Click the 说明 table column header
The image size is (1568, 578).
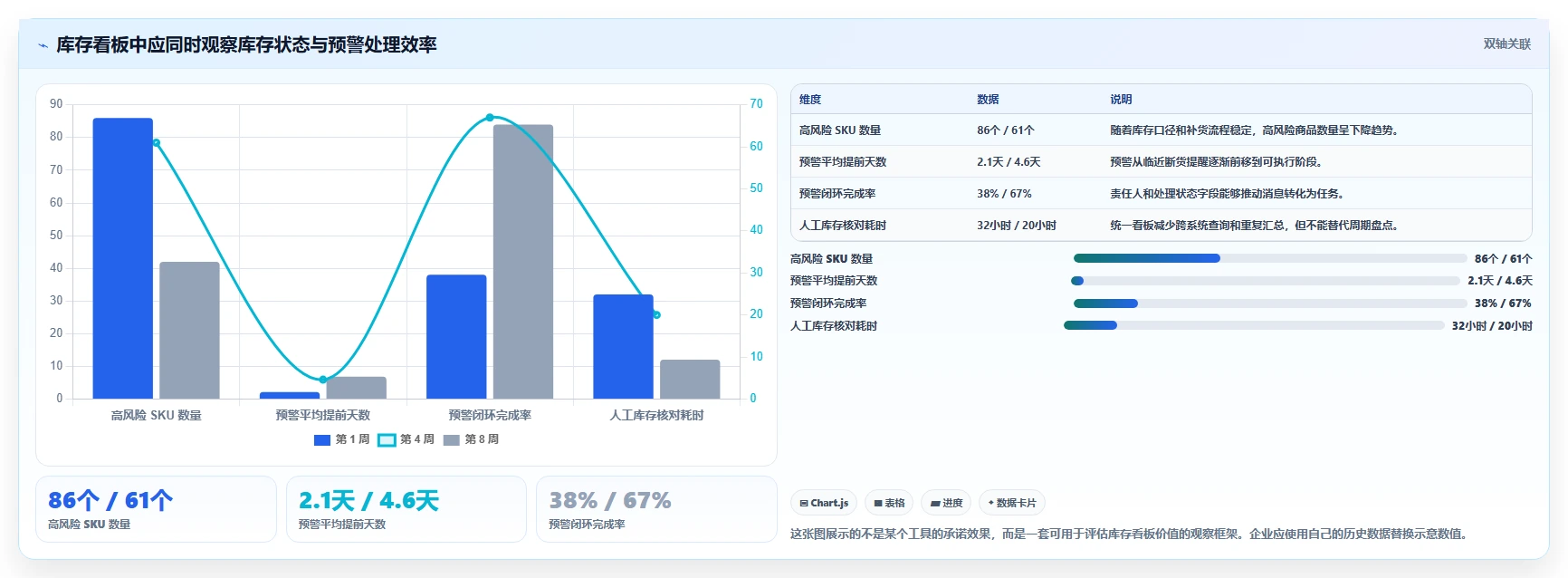coord(1121,100)
